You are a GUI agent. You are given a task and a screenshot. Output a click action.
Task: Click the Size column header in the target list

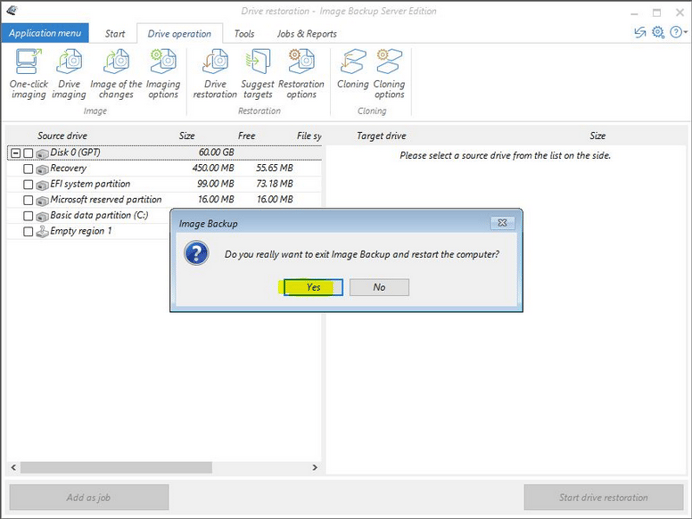point(598,135)
